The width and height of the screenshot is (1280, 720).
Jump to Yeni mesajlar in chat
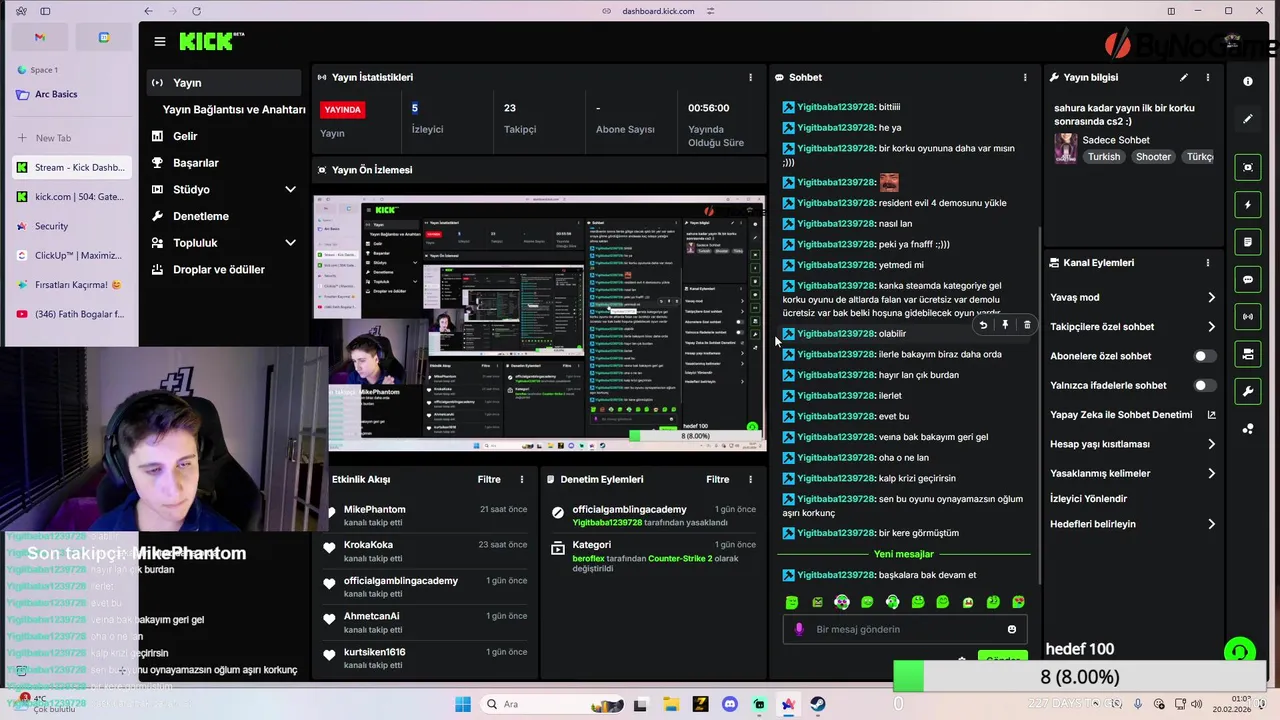(x=904, y=554)
